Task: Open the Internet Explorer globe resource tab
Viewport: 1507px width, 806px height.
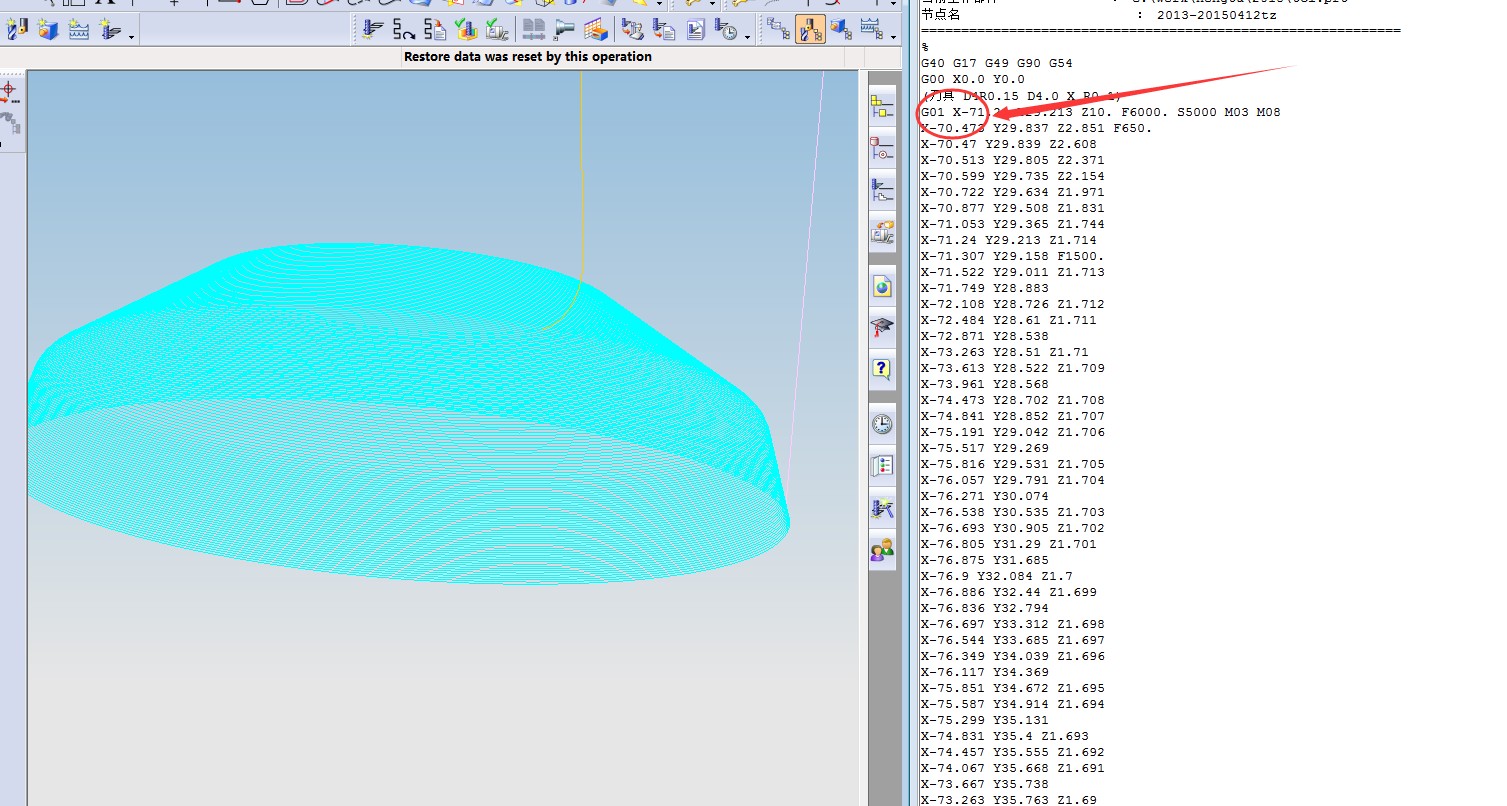Action: coord(882,287)
